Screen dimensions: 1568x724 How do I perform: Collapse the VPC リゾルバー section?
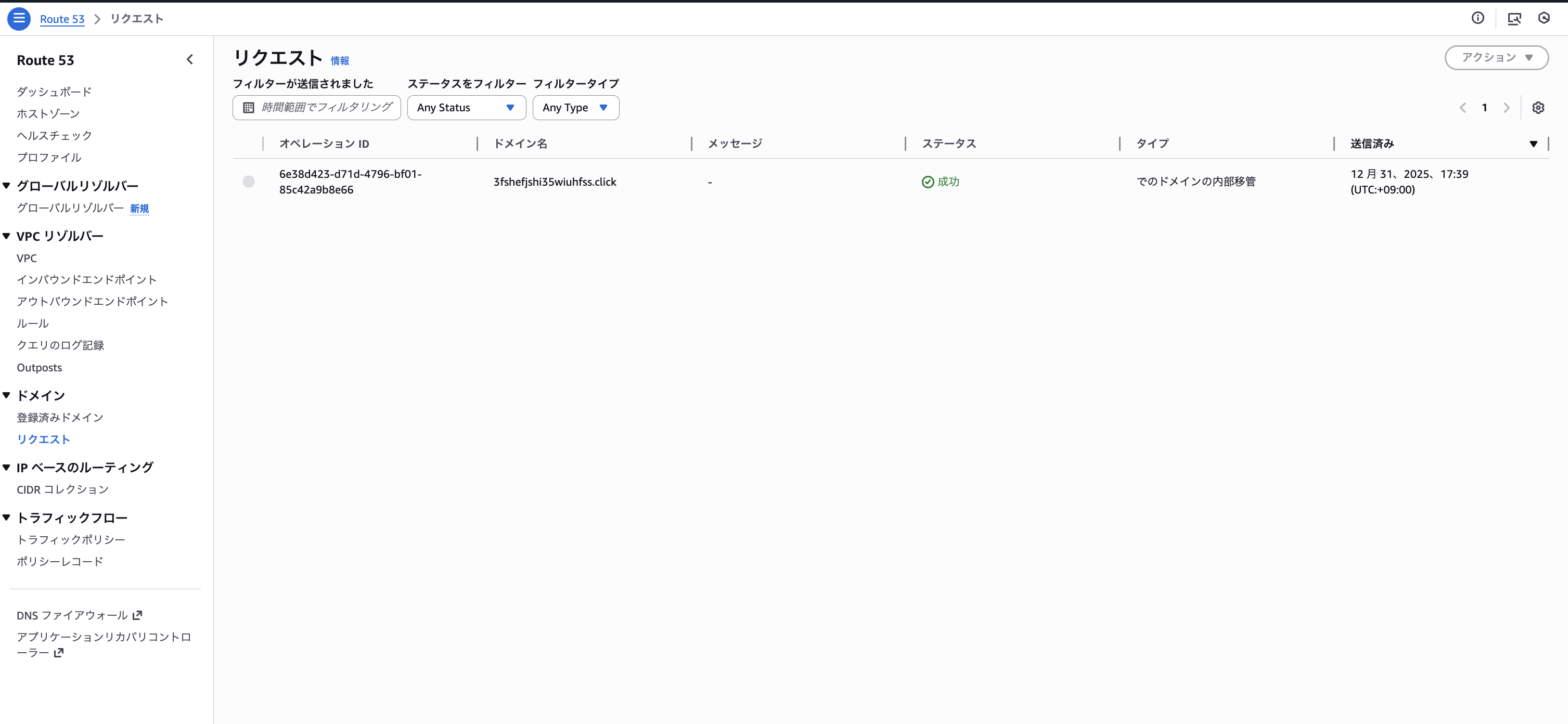click(x=6, y=236)
